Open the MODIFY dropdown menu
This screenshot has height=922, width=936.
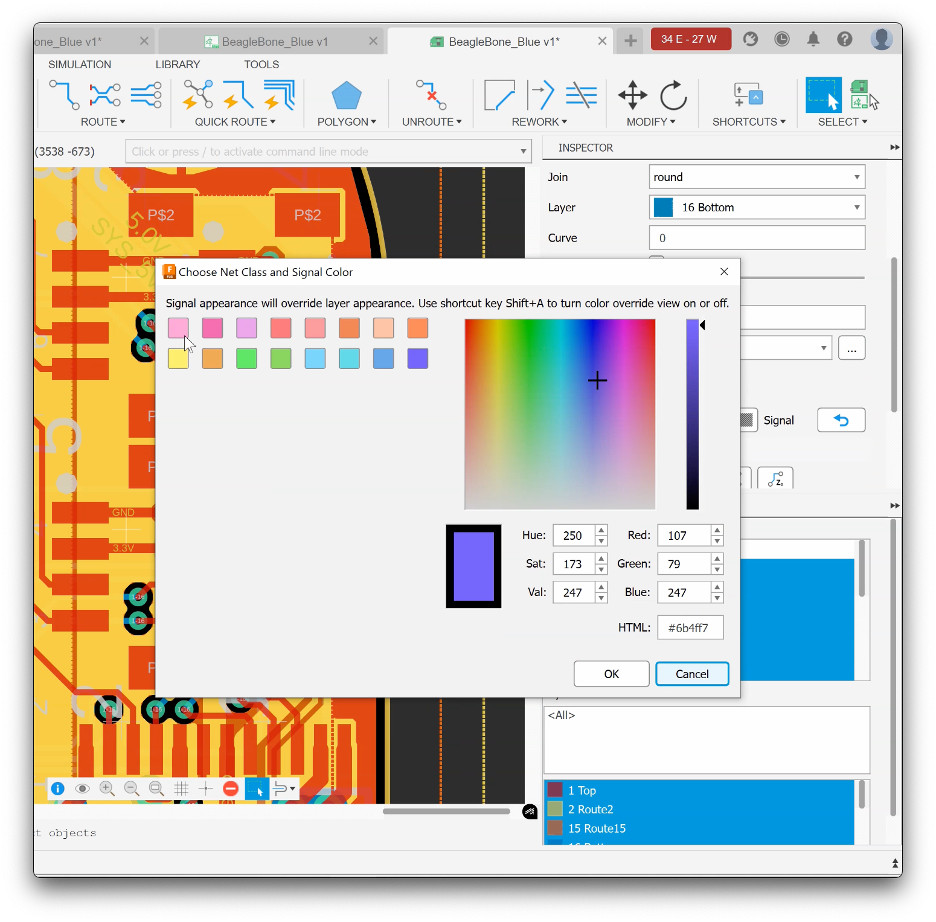pyautogui.click(x=651, y=122)
